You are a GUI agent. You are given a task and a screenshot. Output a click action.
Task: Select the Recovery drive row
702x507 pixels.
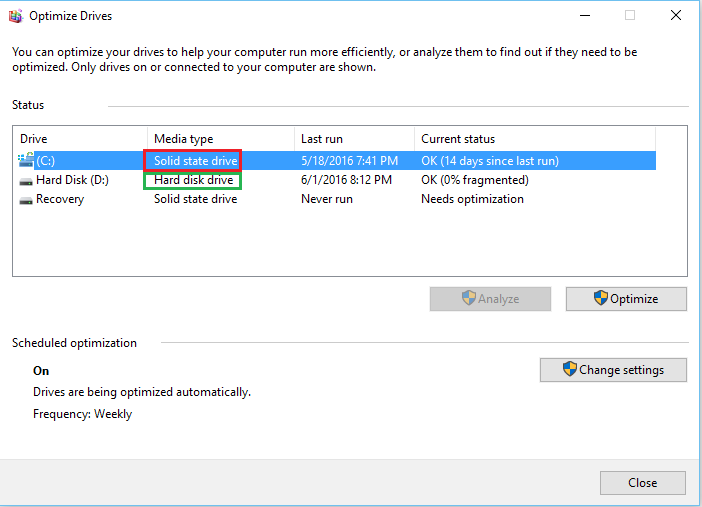335,199
